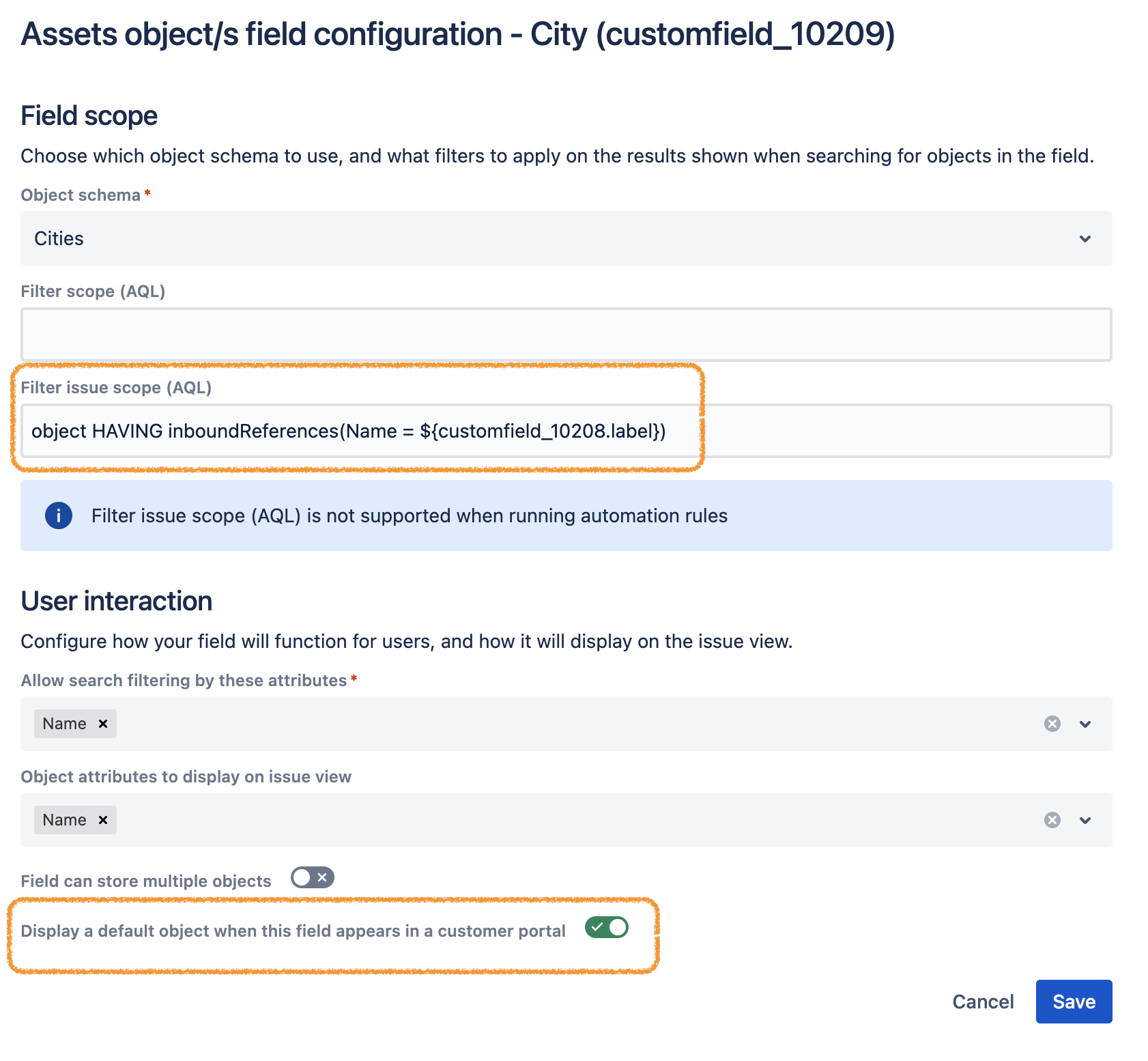Save the field configuration

pyautogui.click(x=1074, y=1002)
